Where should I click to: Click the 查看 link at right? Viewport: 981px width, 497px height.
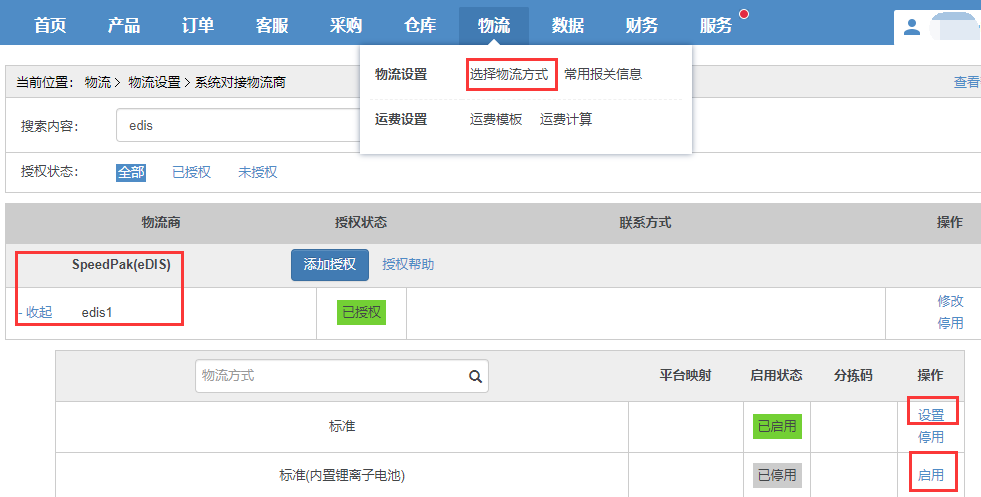[967, 83]
